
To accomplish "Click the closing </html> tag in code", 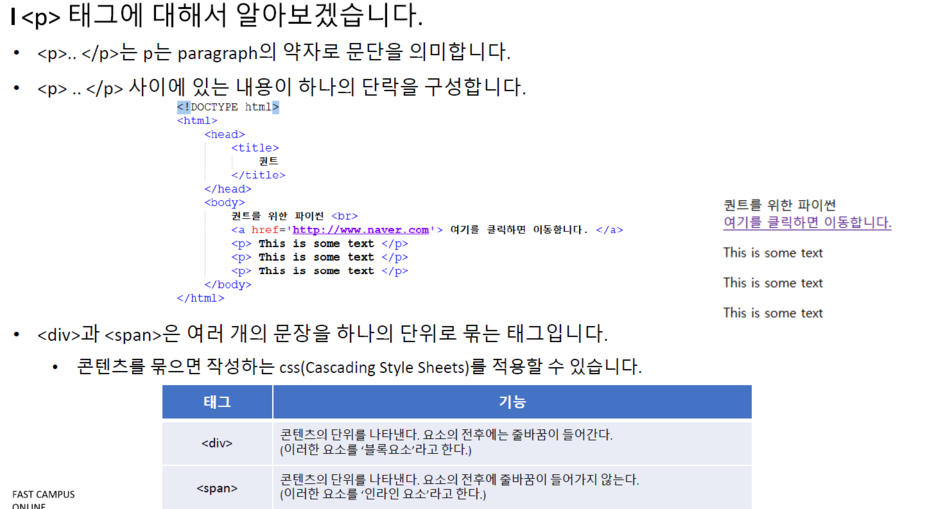I will point(201,298).
